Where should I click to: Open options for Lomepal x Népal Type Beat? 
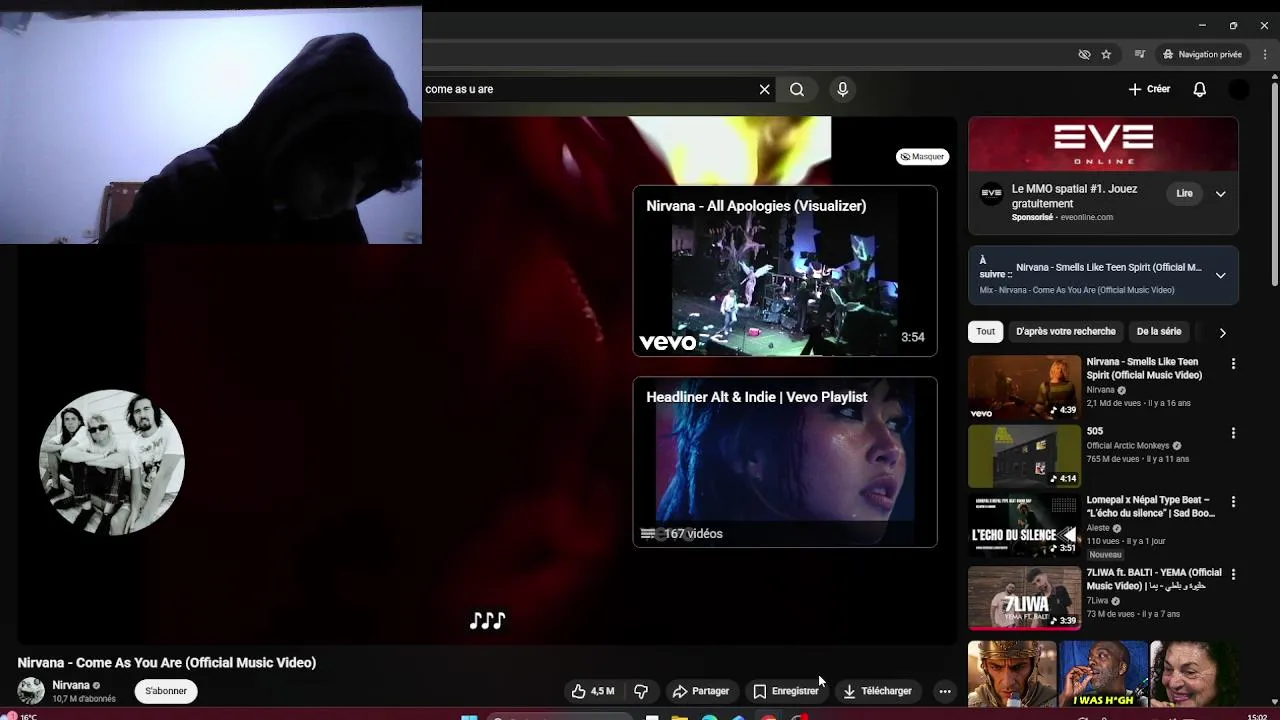point(1233,501)
